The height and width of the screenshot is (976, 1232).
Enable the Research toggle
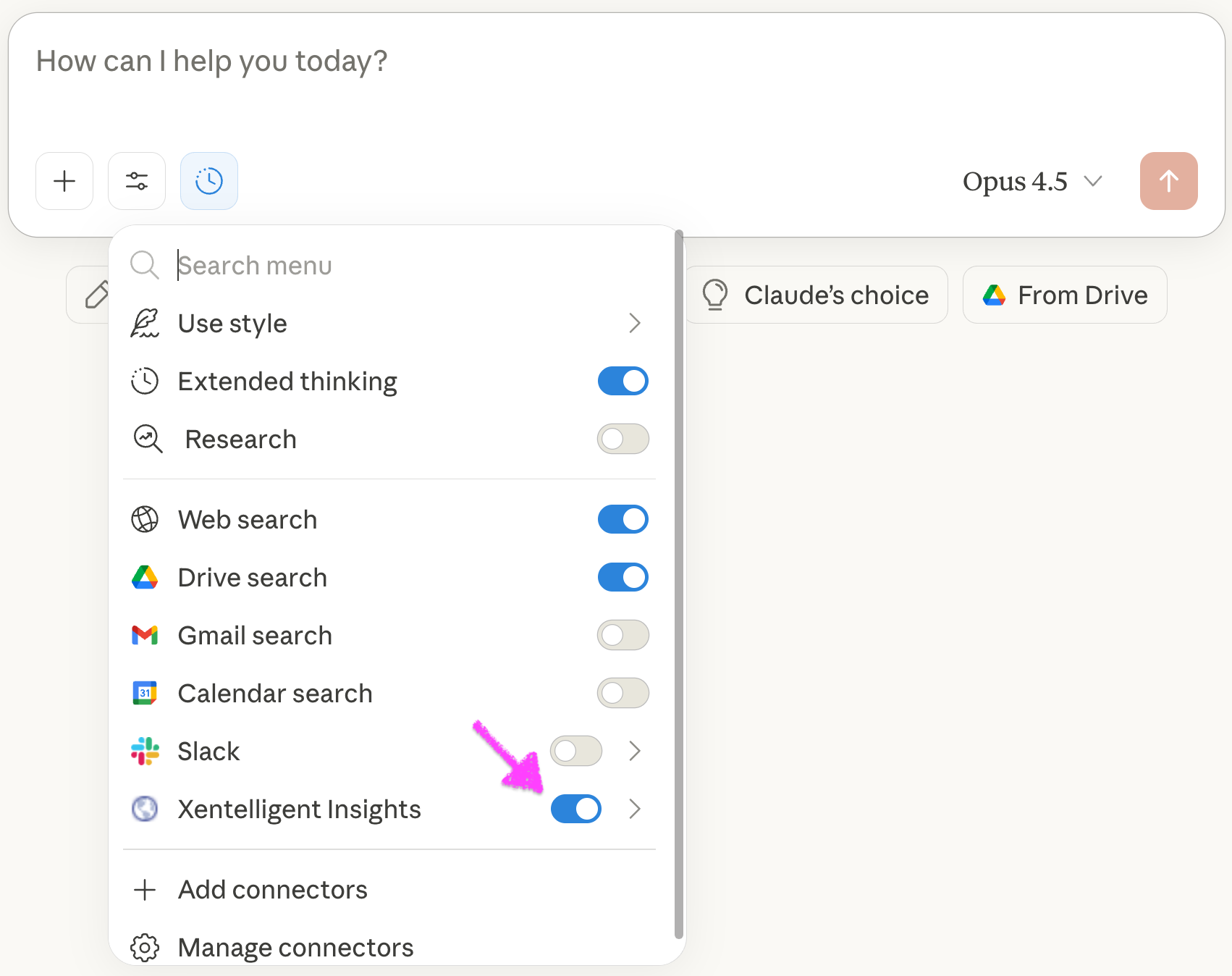point(623,439)
